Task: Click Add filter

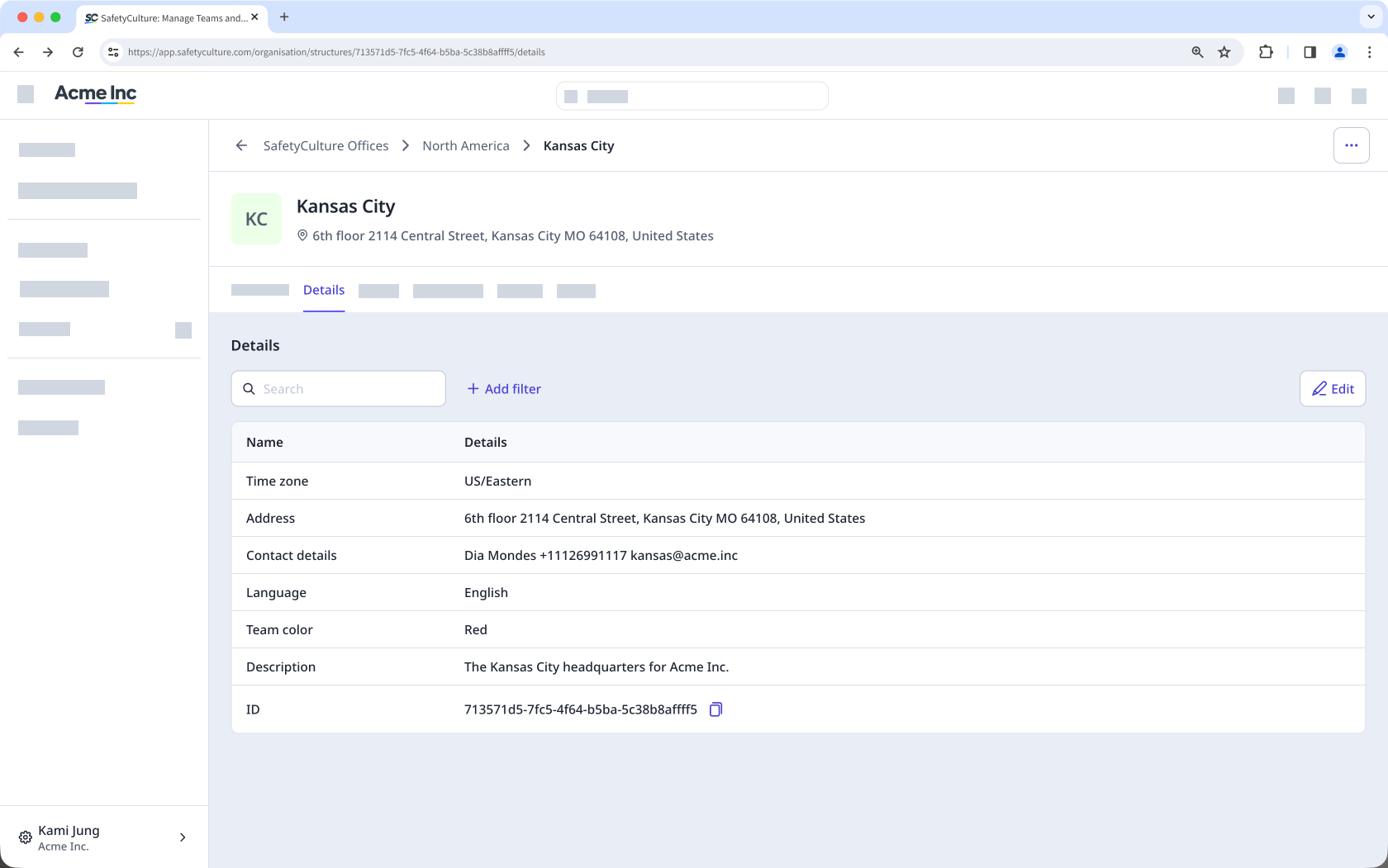Action: 504,389
